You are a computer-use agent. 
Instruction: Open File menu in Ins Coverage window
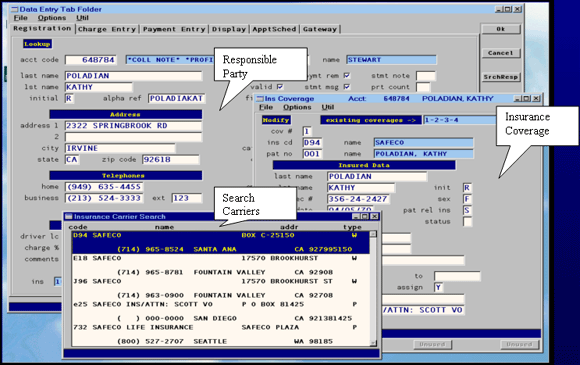(x=266, y=107)
